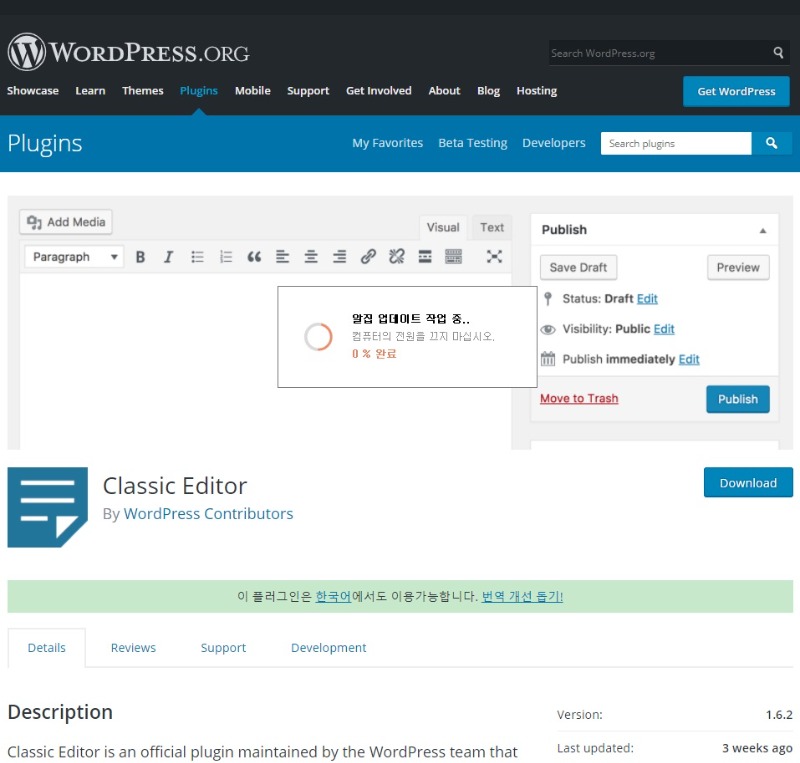The height and width of the screenshot is (763, 800).
Task: Click the publish calendar icon
Action: [x=548, y=359]
